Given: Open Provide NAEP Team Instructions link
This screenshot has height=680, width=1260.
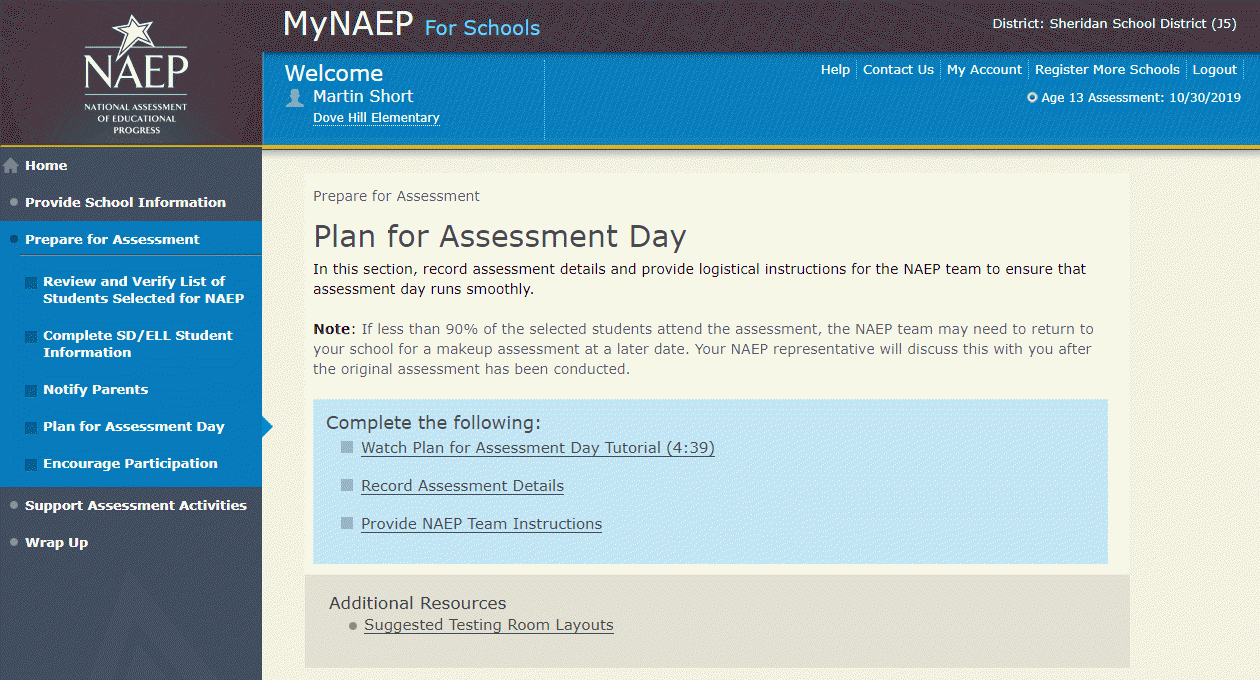Looking at the screenshot, I should pos(481,524).
